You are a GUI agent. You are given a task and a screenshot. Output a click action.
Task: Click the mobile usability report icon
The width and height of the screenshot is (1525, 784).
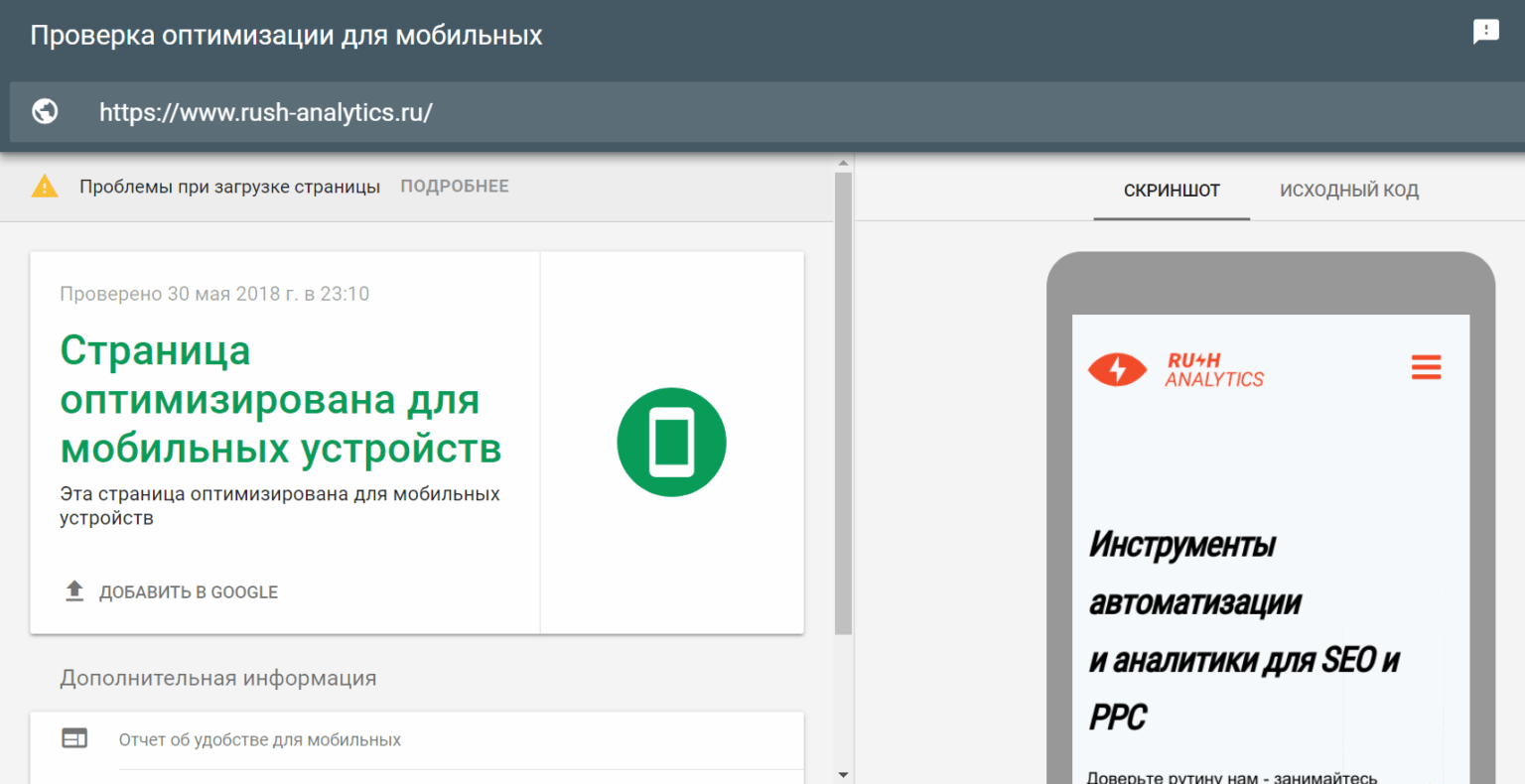[74, 738]
